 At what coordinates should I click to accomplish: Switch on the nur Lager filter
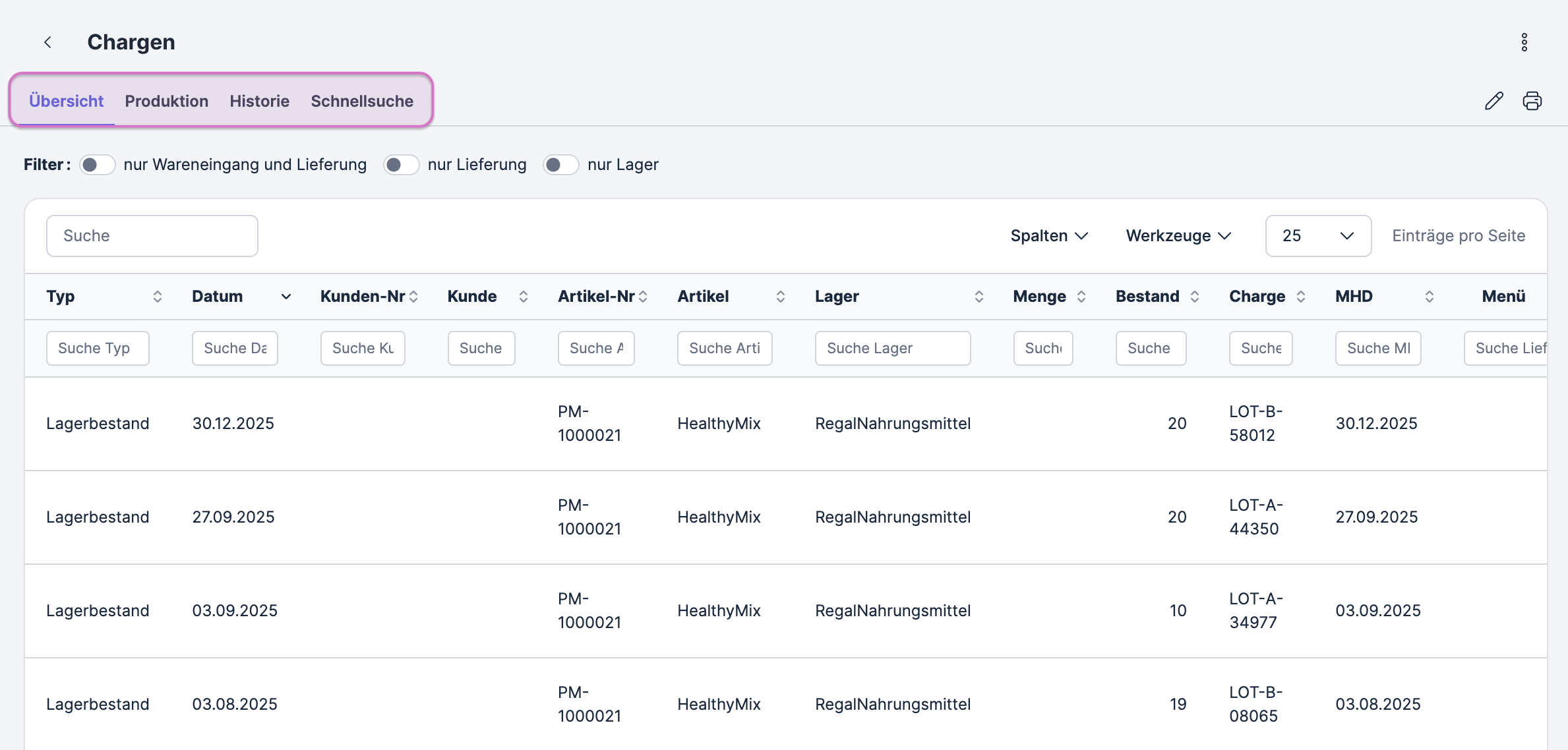point(560,165)
